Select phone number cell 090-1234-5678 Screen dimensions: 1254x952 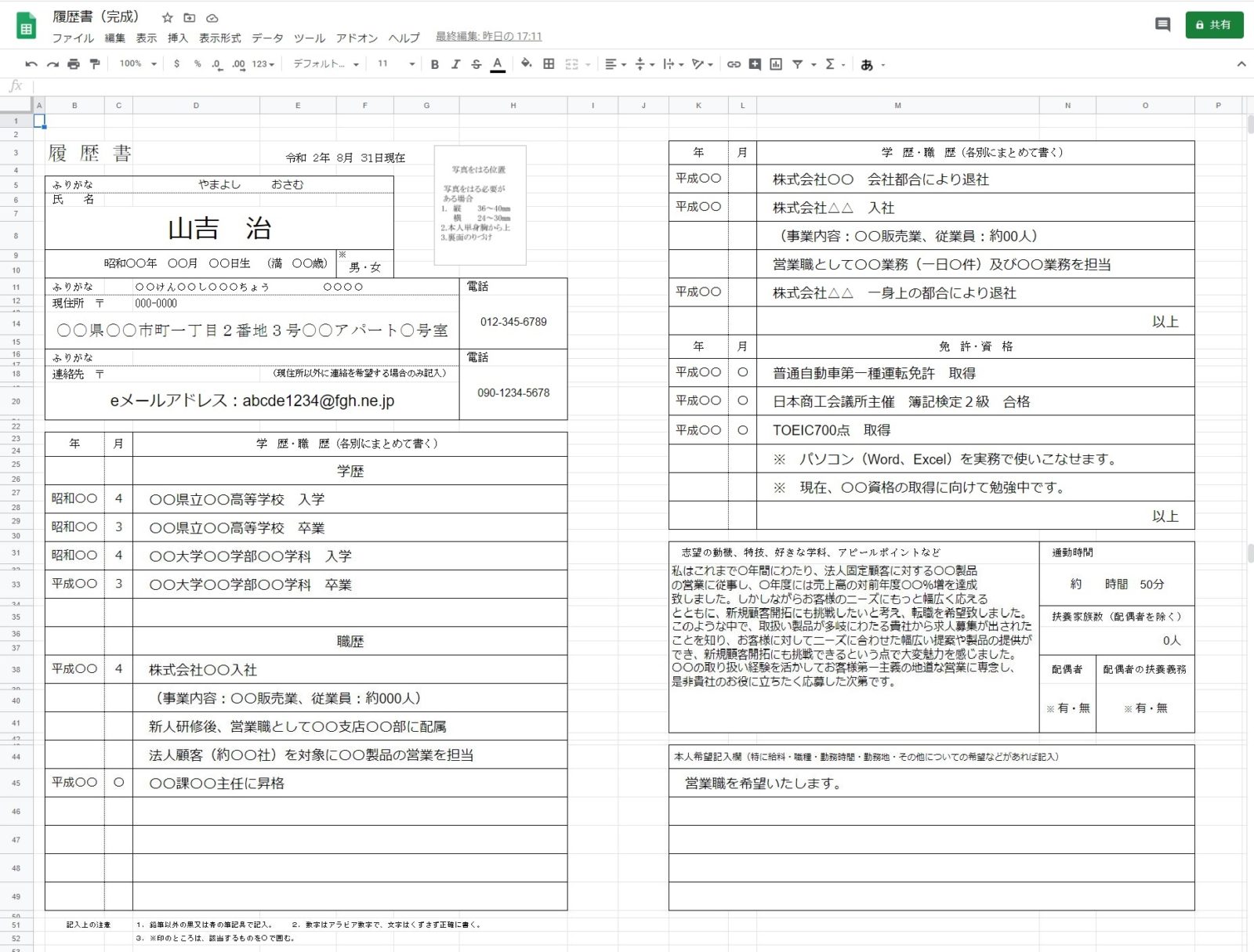pos(513,393)
